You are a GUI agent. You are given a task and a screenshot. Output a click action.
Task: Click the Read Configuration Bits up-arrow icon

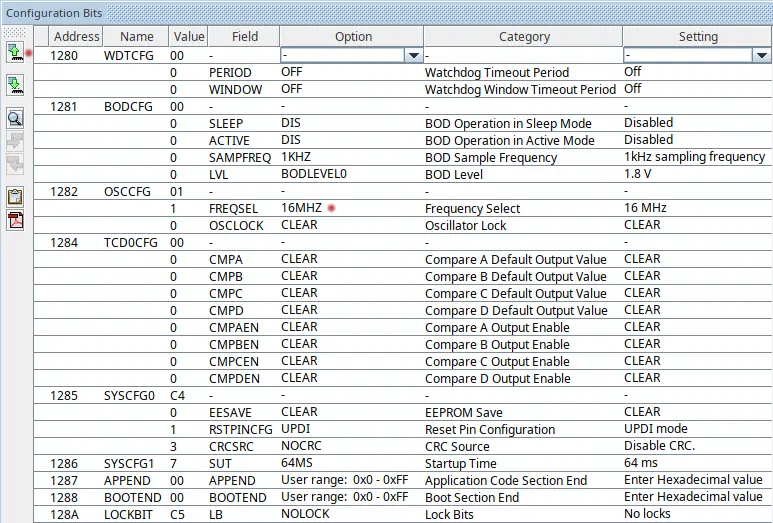15,51
